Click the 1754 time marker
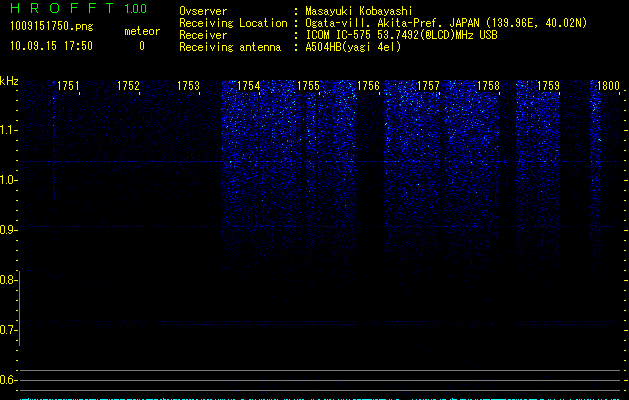 (248, 86)
